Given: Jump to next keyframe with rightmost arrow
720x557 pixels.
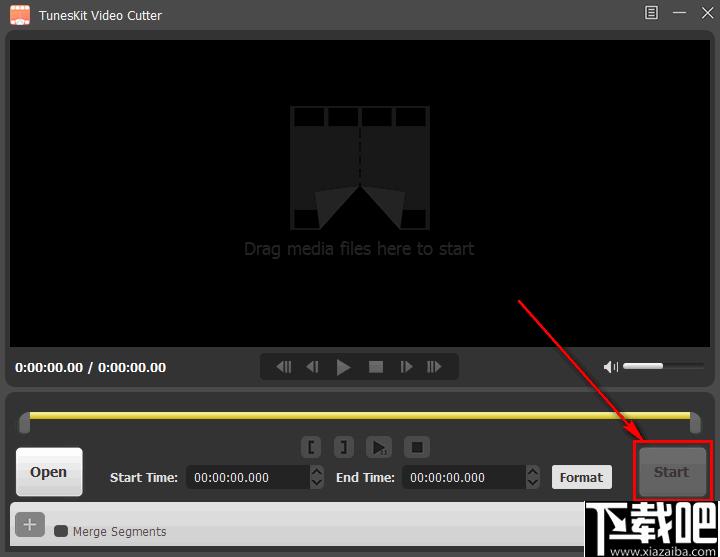Looking at the screenshot, I should (434, 367).
